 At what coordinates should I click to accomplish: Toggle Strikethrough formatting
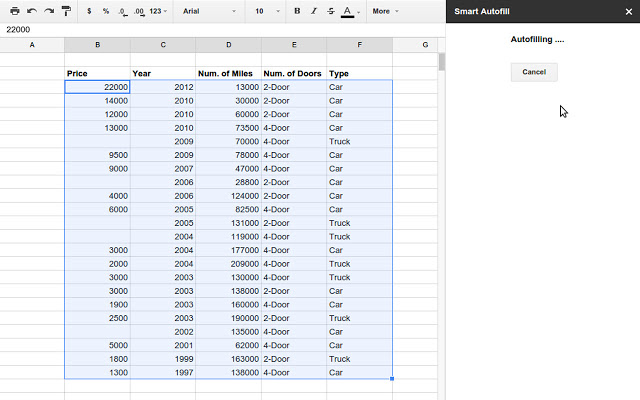[331, 11]
